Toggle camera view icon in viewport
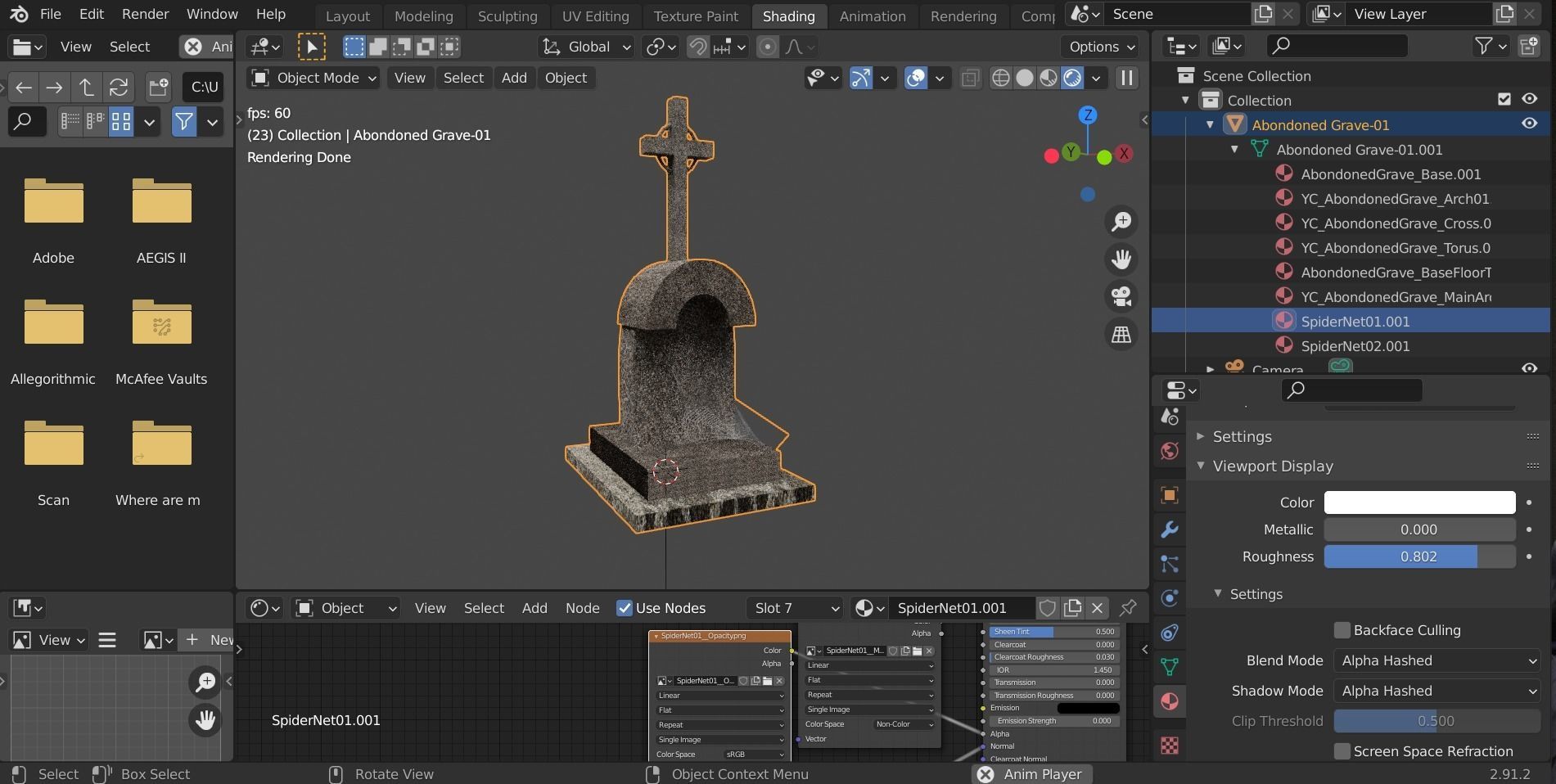 [x=1121, y=296]
